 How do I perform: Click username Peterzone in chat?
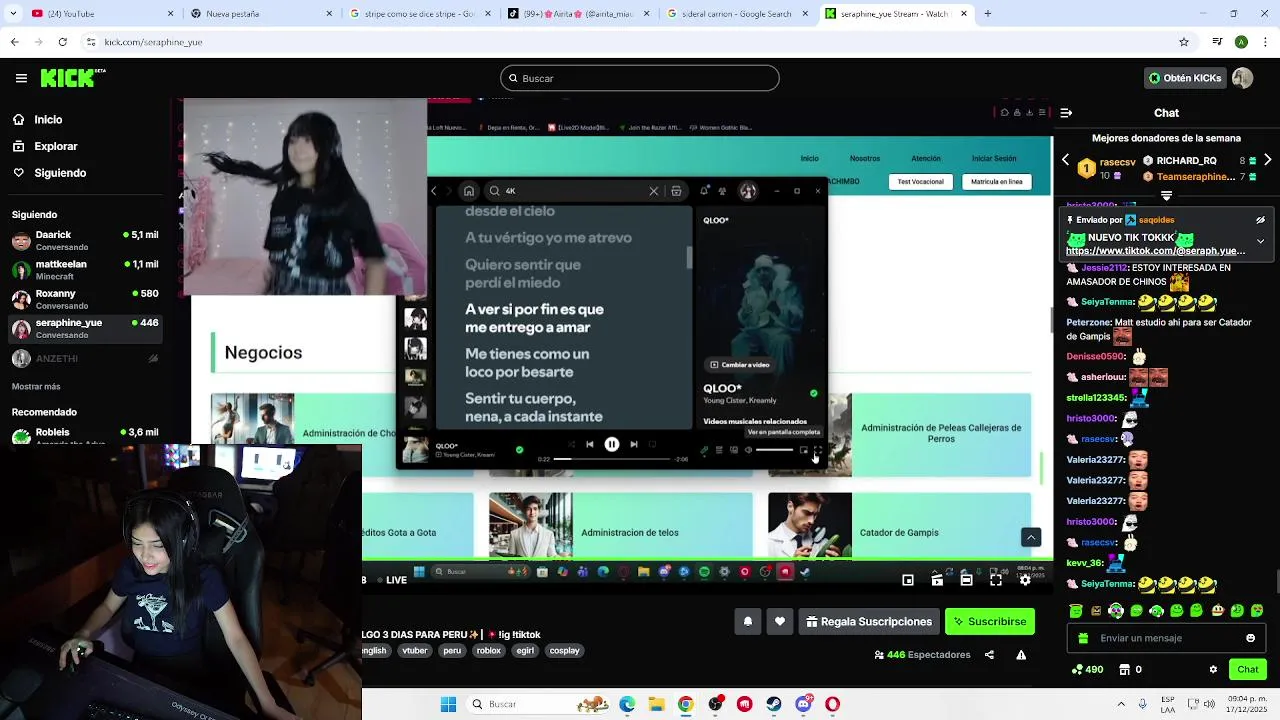[1088, 322]
